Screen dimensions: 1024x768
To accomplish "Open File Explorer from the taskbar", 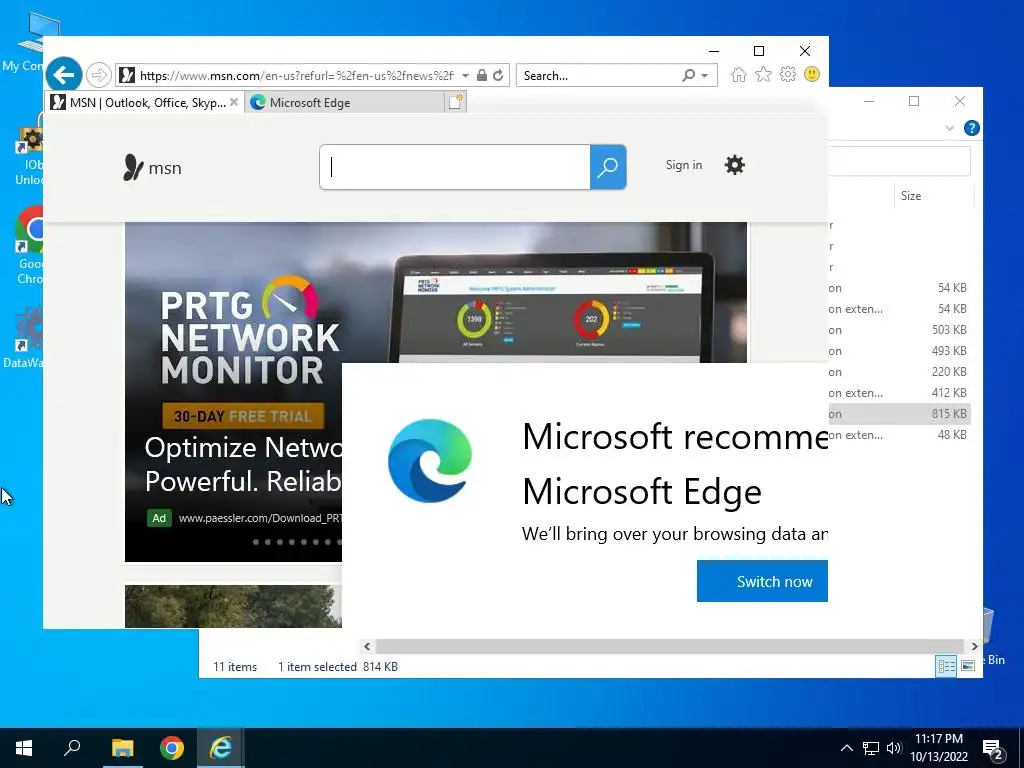I will click(122, 748).
